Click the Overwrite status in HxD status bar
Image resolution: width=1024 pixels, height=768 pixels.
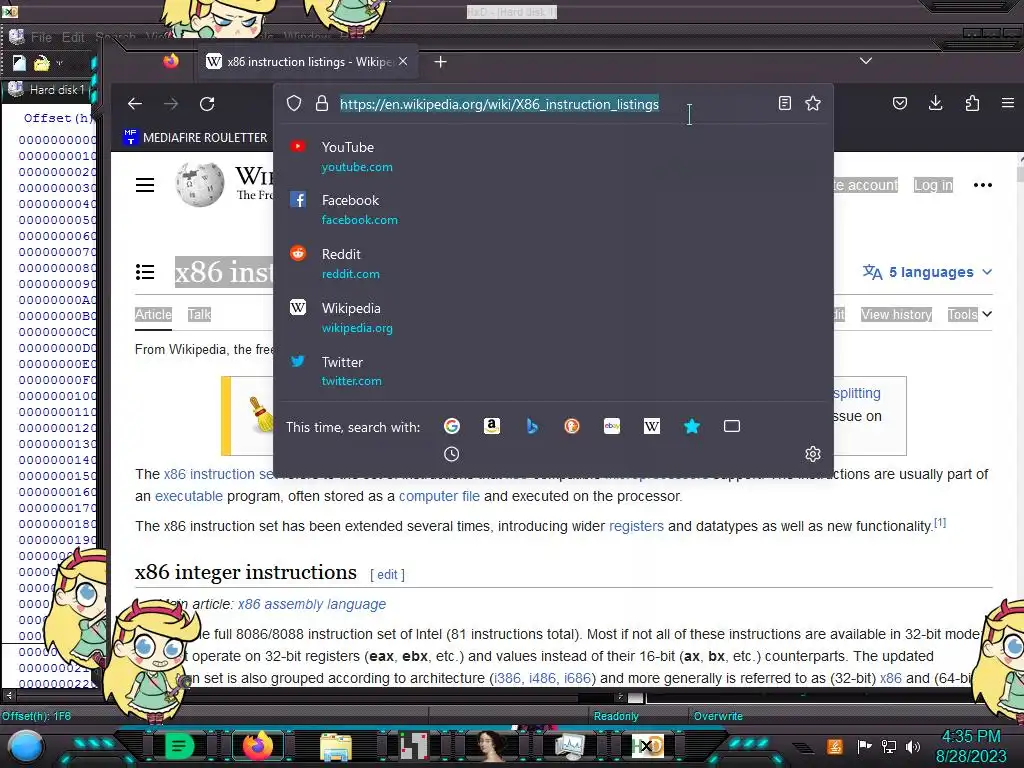coord(718,716)
